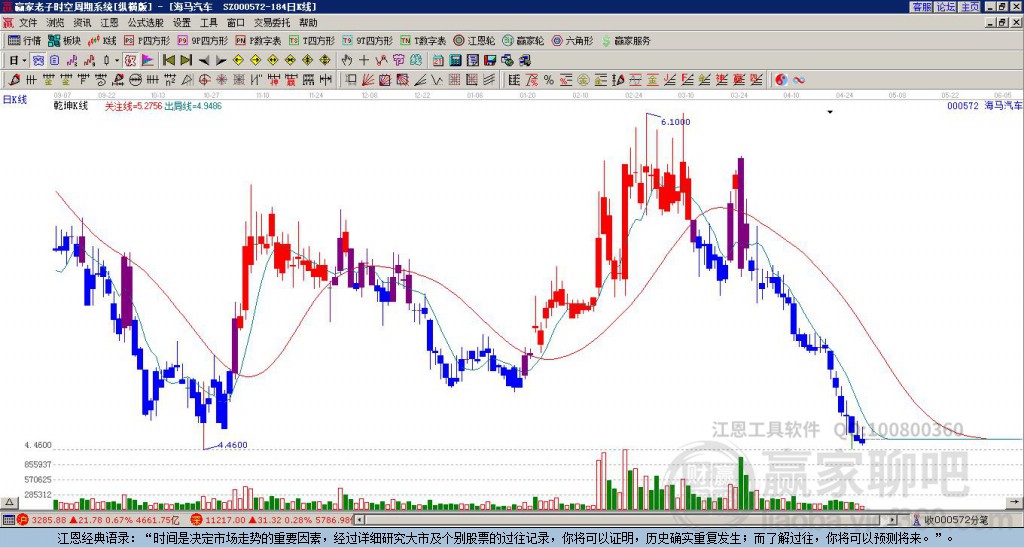1024x548 pixels.
Task: Click the 6.1000 high price label
Action: pos(675,122)
